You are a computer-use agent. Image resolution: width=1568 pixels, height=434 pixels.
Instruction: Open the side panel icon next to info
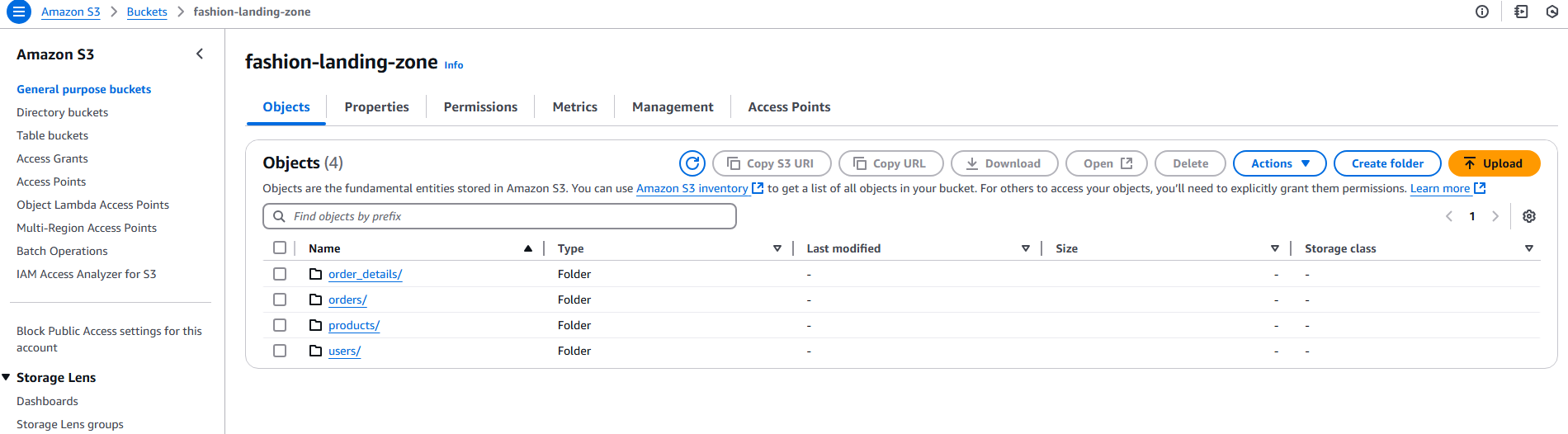pos(1521,12)
